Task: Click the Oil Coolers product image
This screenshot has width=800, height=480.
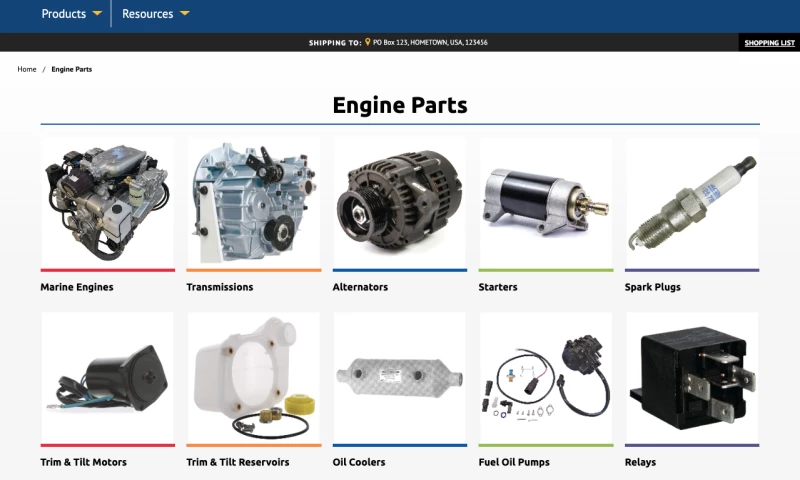Action: tap(399, 378)
